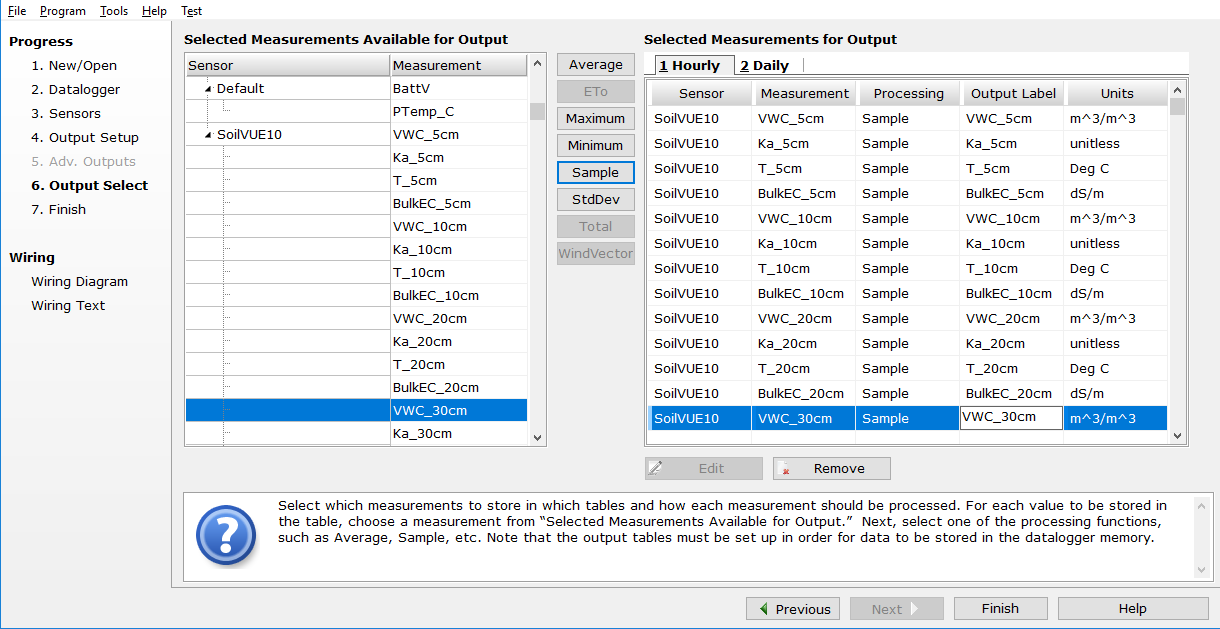Open the Program menu
Image resolution: width=1220 pixels, height=629 pixels.
[x=63, y=11]
